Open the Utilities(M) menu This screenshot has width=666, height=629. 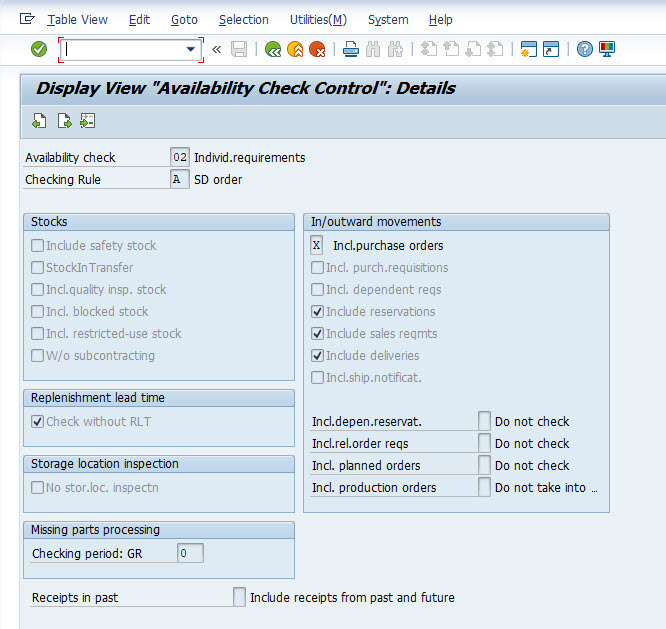pyautogui.click(x=318, y=19)
